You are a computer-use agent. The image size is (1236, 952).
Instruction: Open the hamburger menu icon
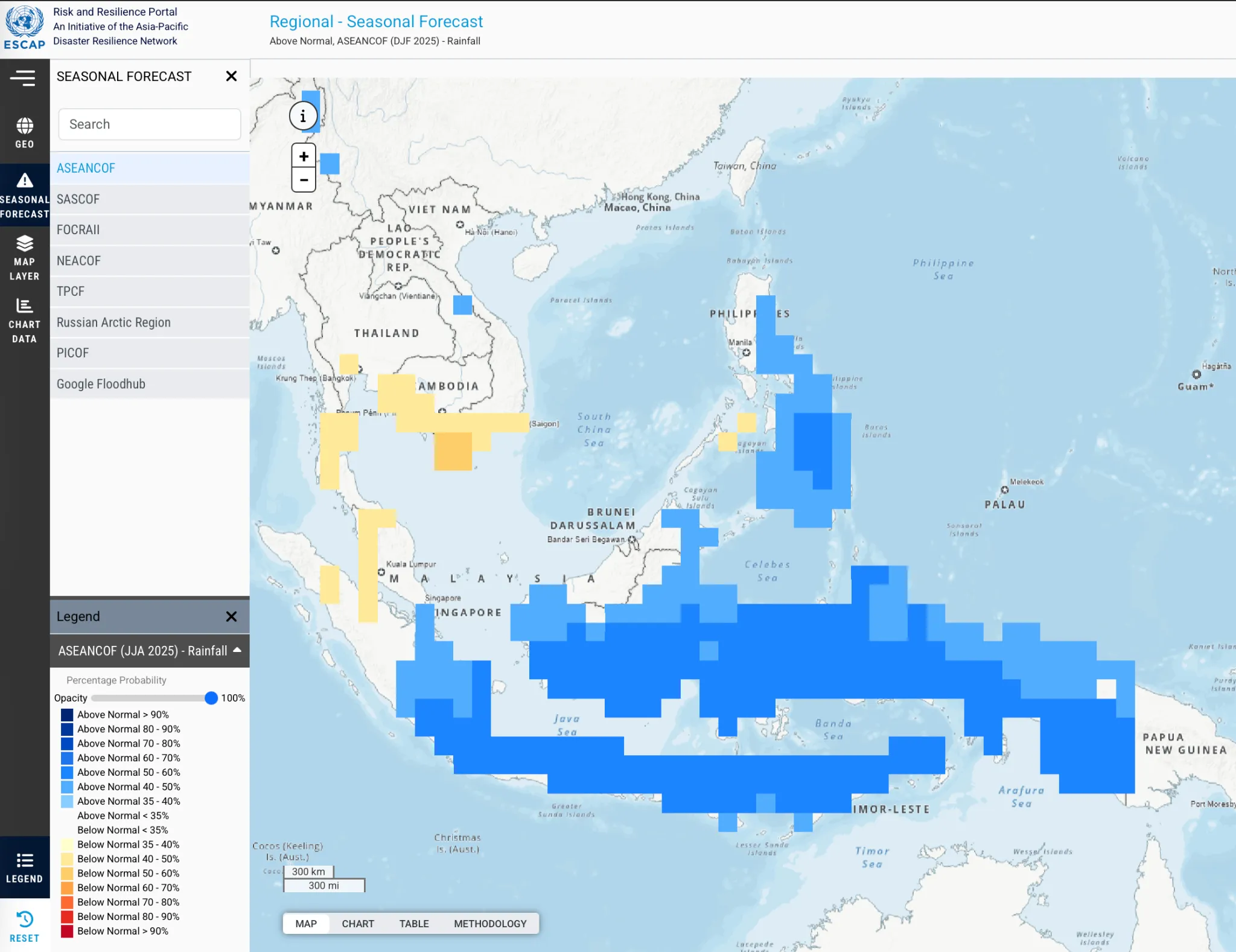coord(23,78)
